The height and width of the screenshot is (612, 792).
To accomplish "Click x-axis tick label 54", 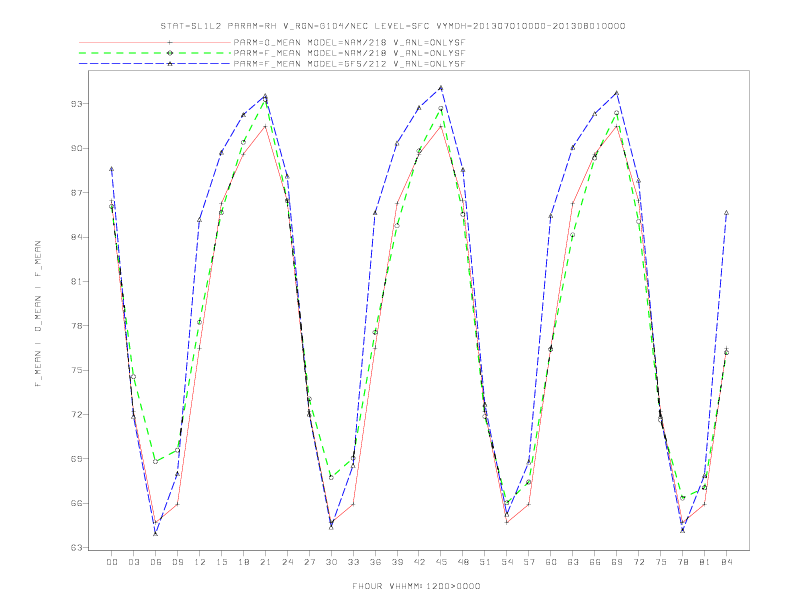I will [x=507, y=562].
